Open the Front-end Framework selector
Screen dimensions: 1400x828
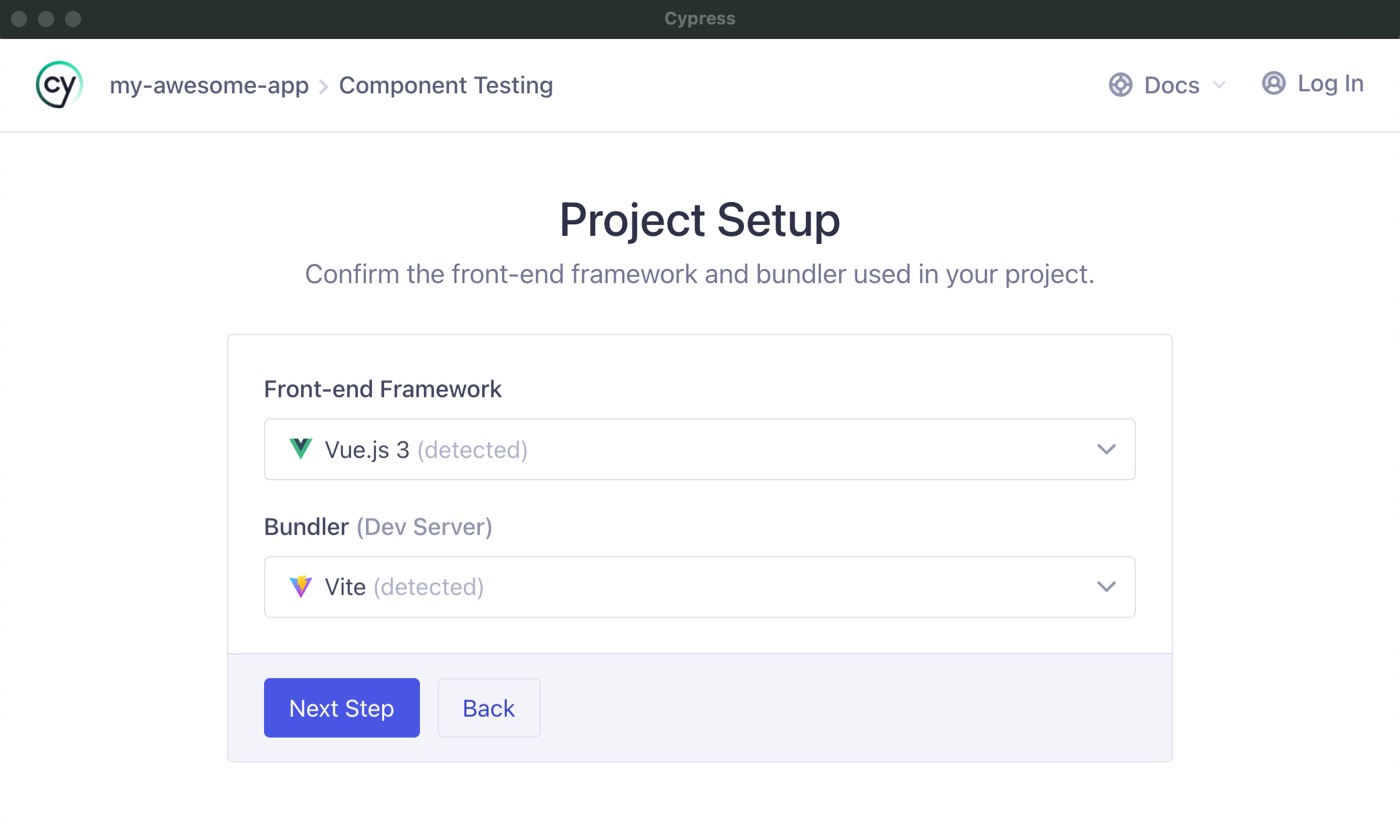tap(700, 449)
